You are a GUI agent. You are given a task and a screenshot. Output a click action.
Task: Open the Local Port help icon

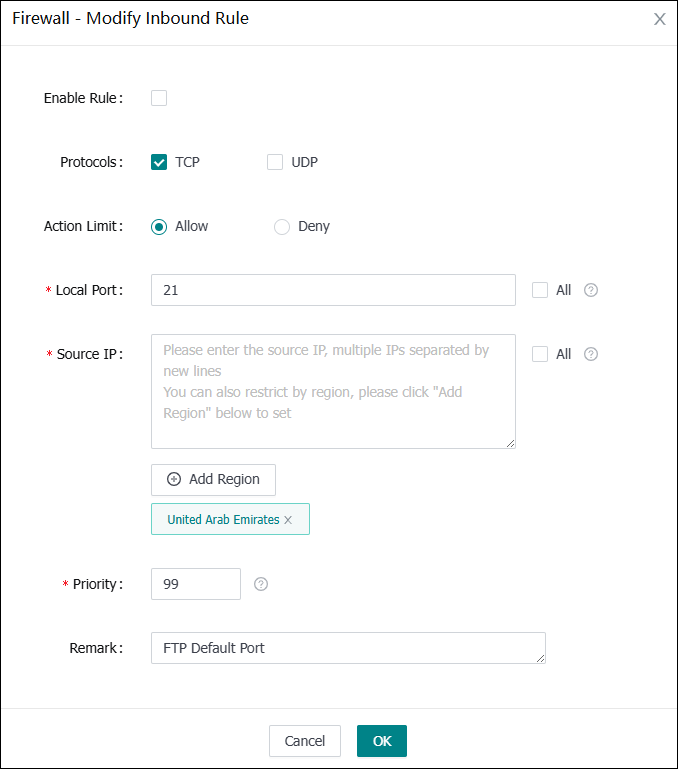591,290
